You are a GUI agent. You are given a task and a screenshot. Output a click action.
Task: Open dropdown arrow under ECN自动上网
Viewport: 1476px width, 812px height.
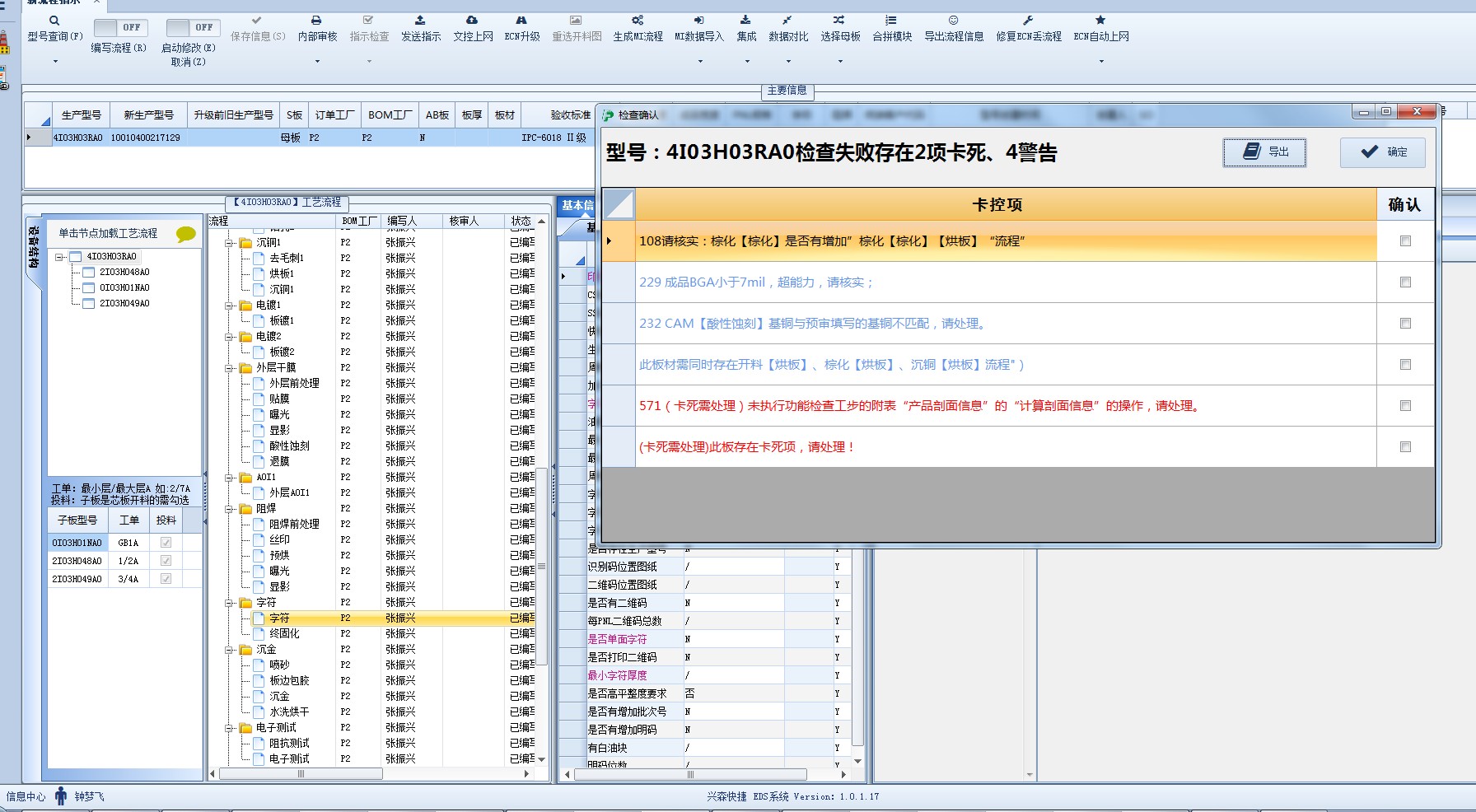(1101, 62)
